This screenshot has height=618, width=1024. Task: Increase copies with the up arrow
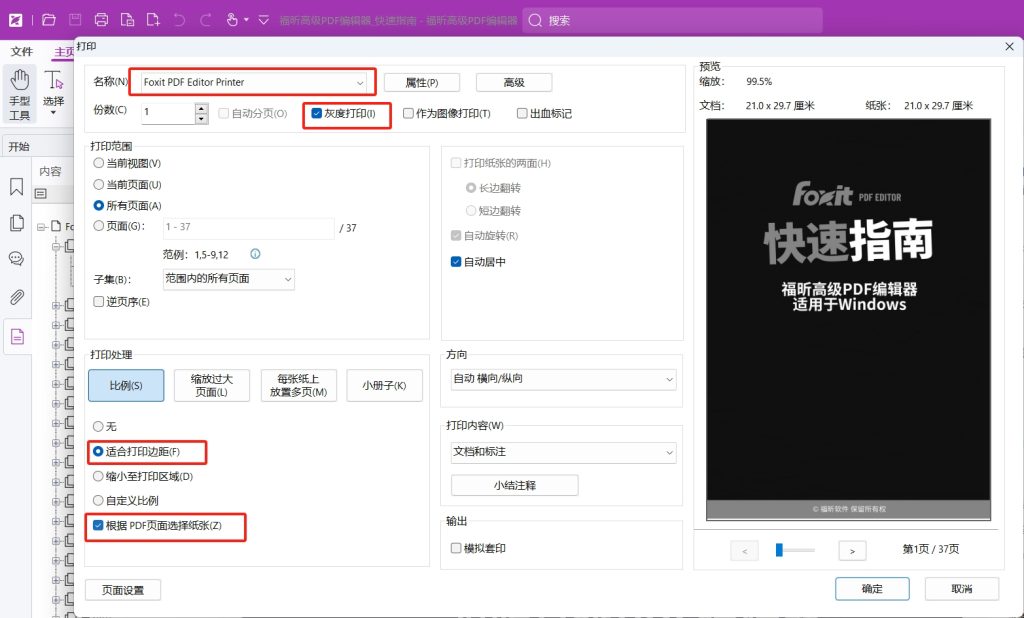[202, 108]
